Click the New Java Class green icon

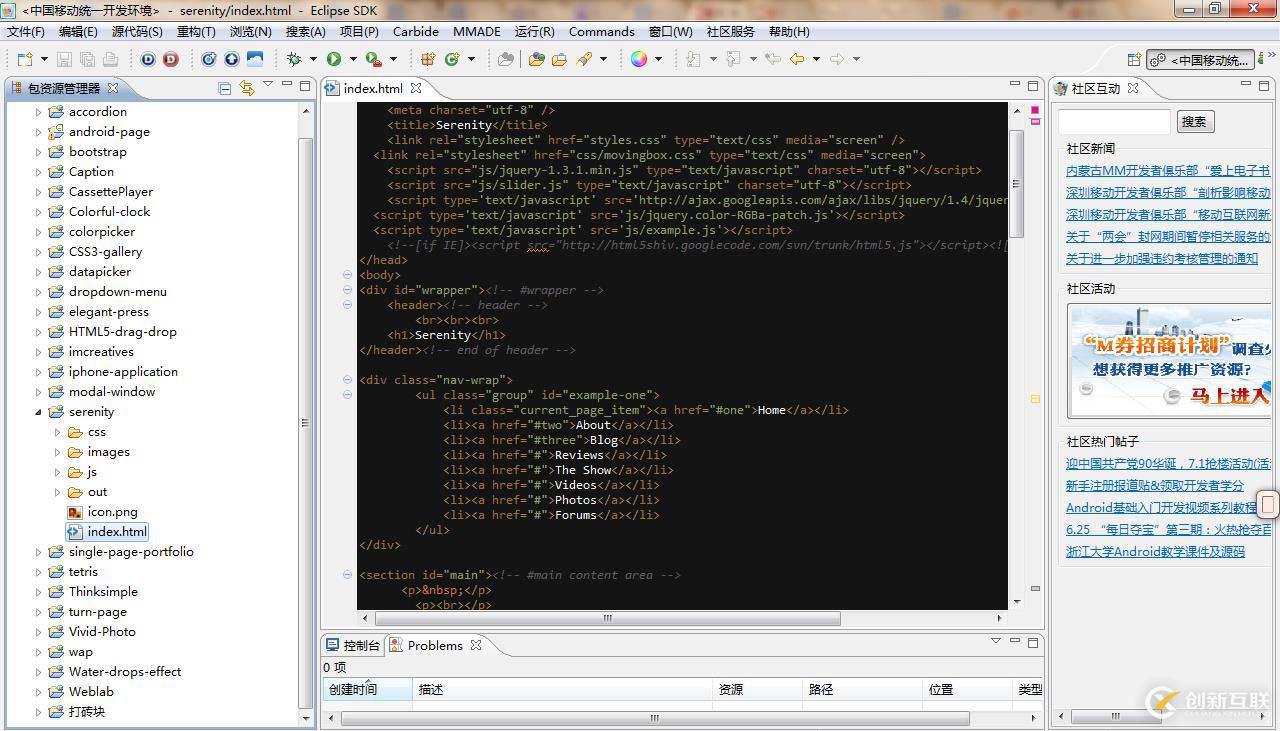pos(452,59)
